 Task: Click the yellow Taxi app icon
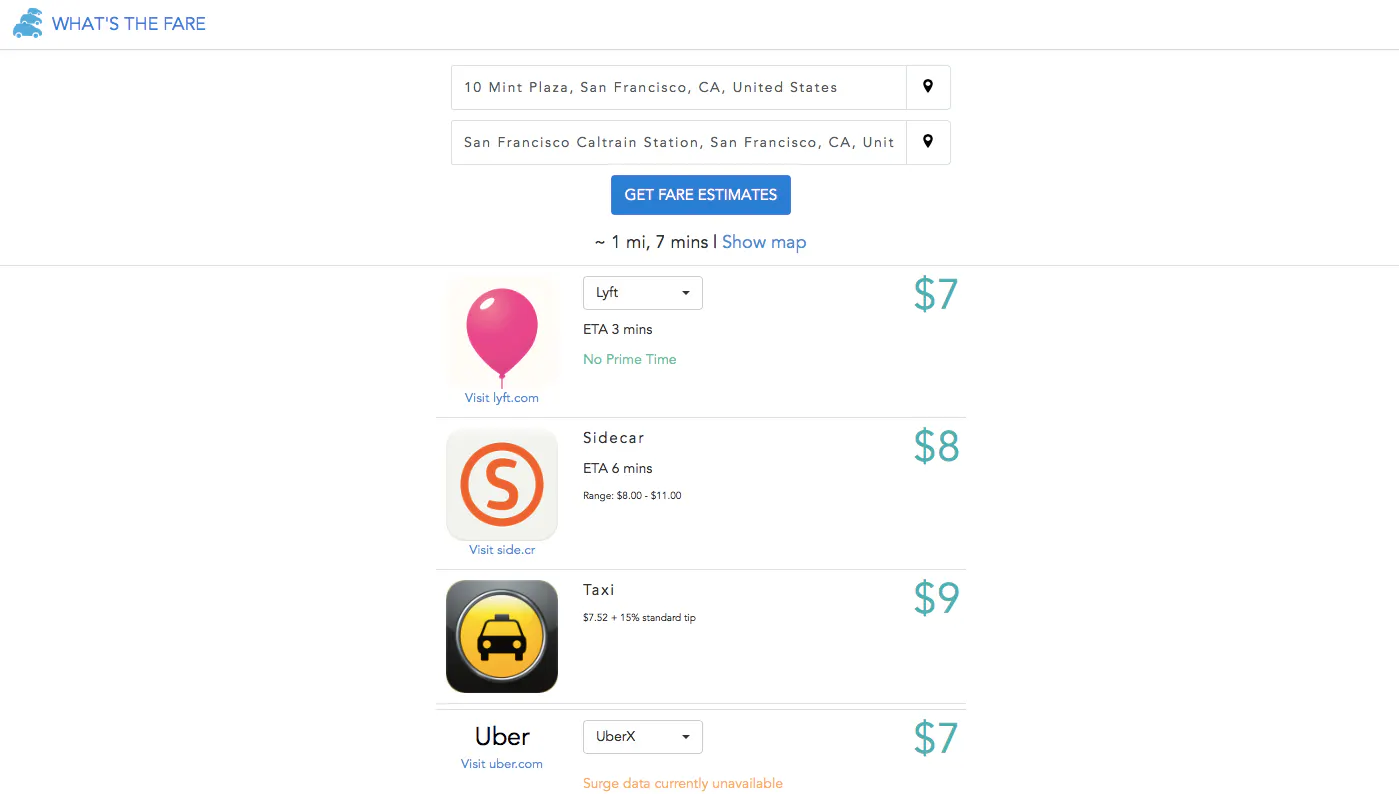pos(502,636)
